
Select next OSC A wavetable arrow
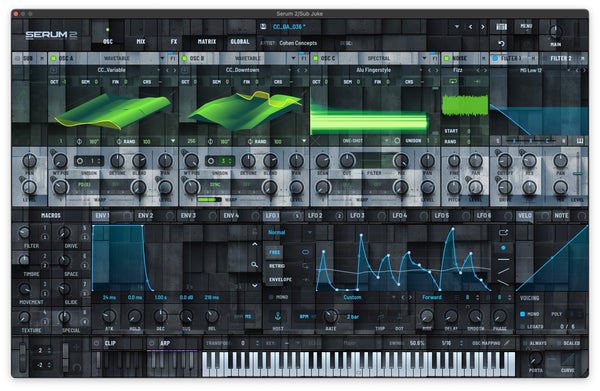coord(174,70)
